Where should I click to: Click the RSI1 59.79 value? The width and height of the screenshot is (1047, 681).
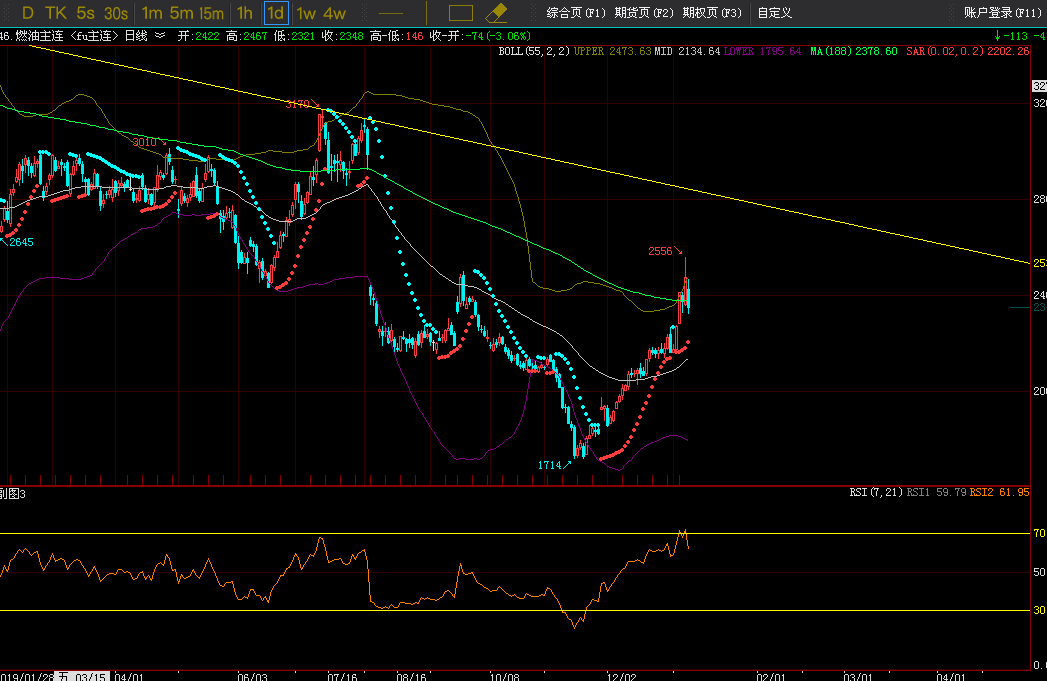(936, 492)
